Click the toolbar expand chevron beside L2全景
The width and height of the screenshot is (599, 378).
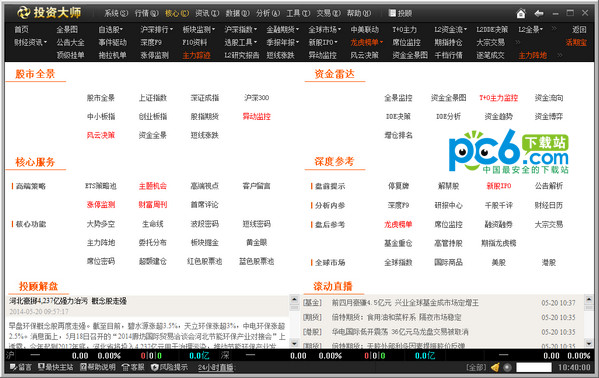[554, 29]
